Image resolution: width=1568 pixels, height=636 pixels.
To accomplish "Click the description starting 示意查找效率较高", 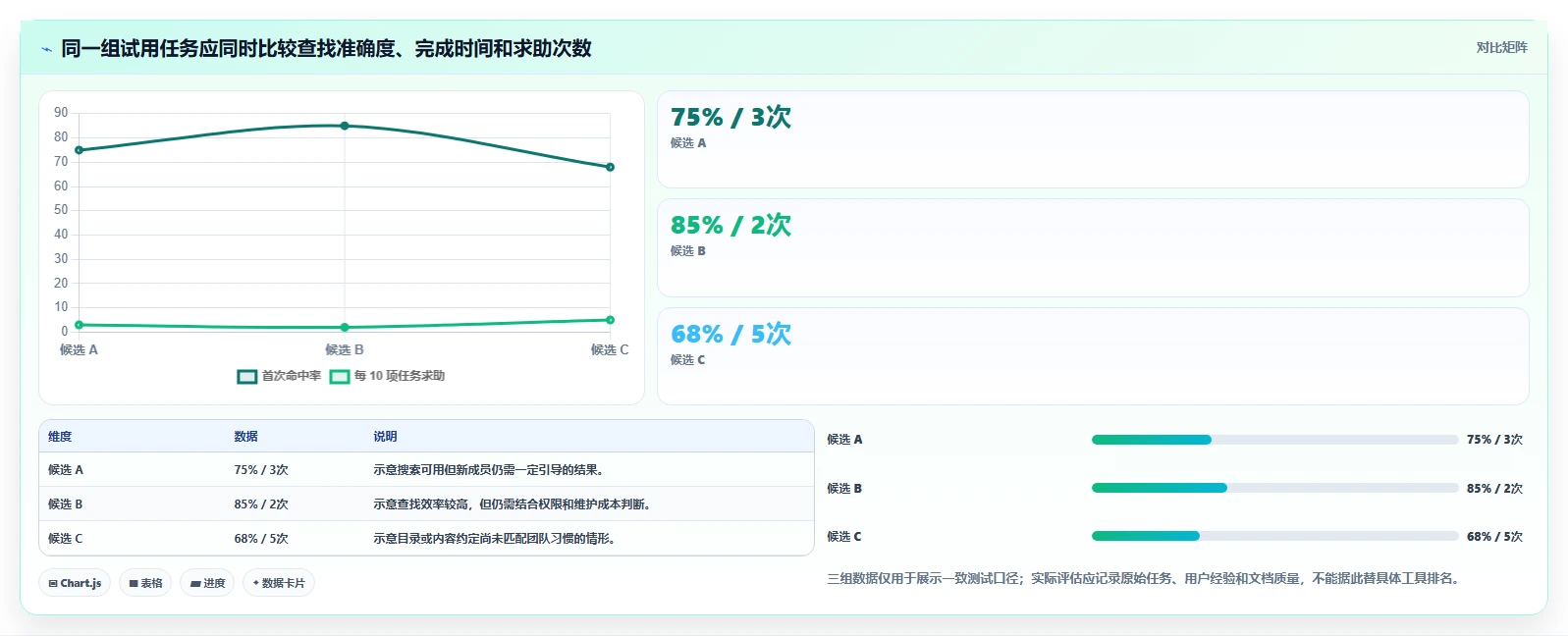I will (x=512, y=504).
